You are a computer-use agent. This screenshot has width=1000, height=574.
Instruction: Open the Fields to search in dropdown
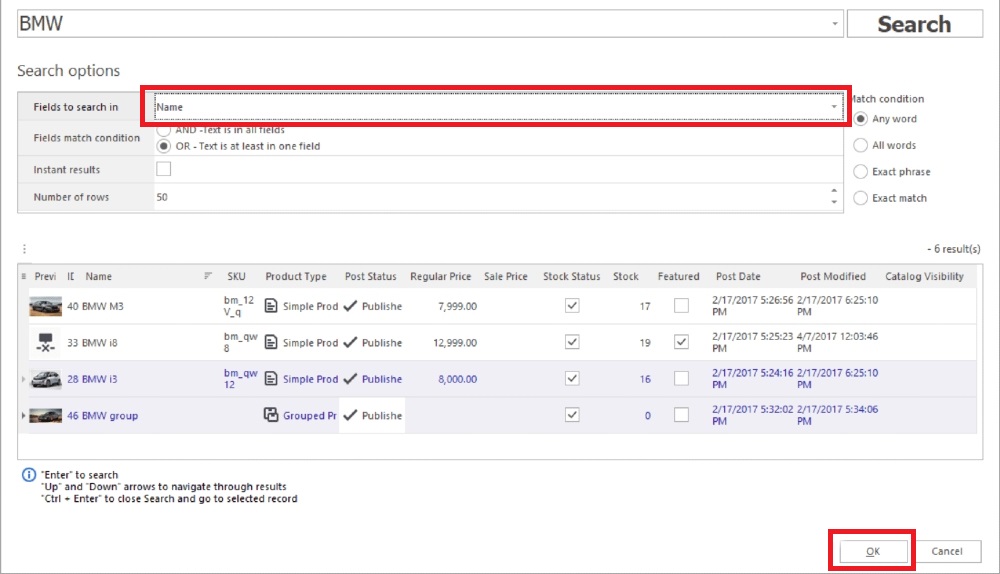834,107
